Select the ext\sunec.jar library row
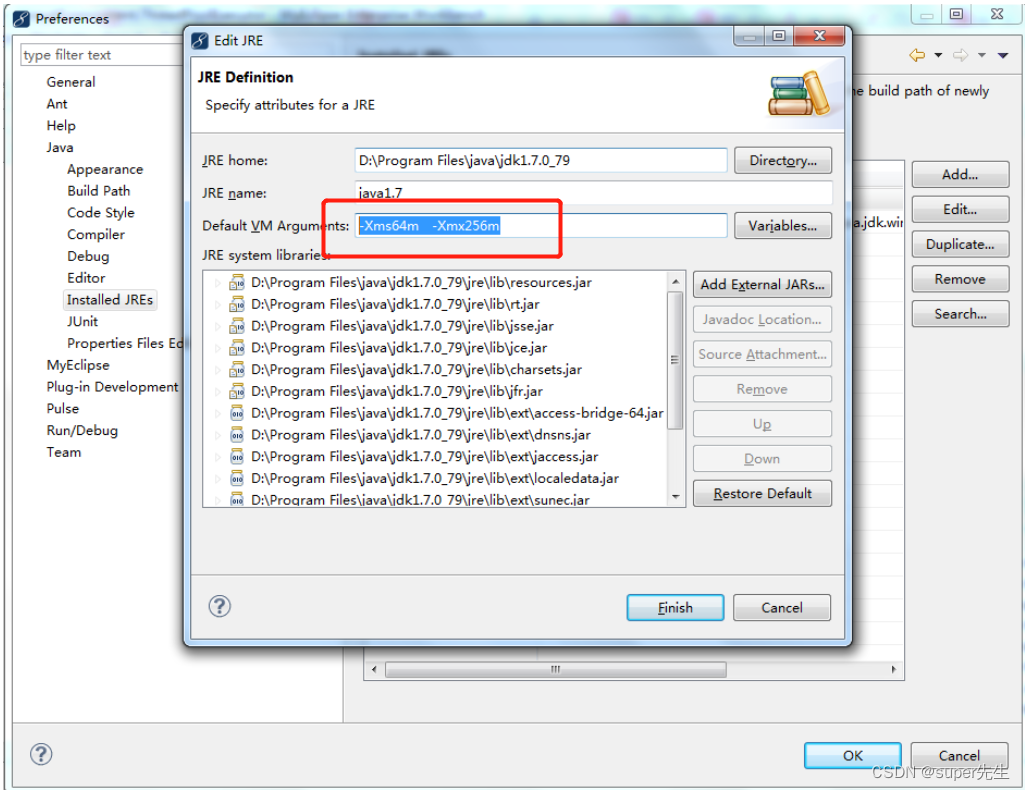1025x790 pixels. coord(420,500)
